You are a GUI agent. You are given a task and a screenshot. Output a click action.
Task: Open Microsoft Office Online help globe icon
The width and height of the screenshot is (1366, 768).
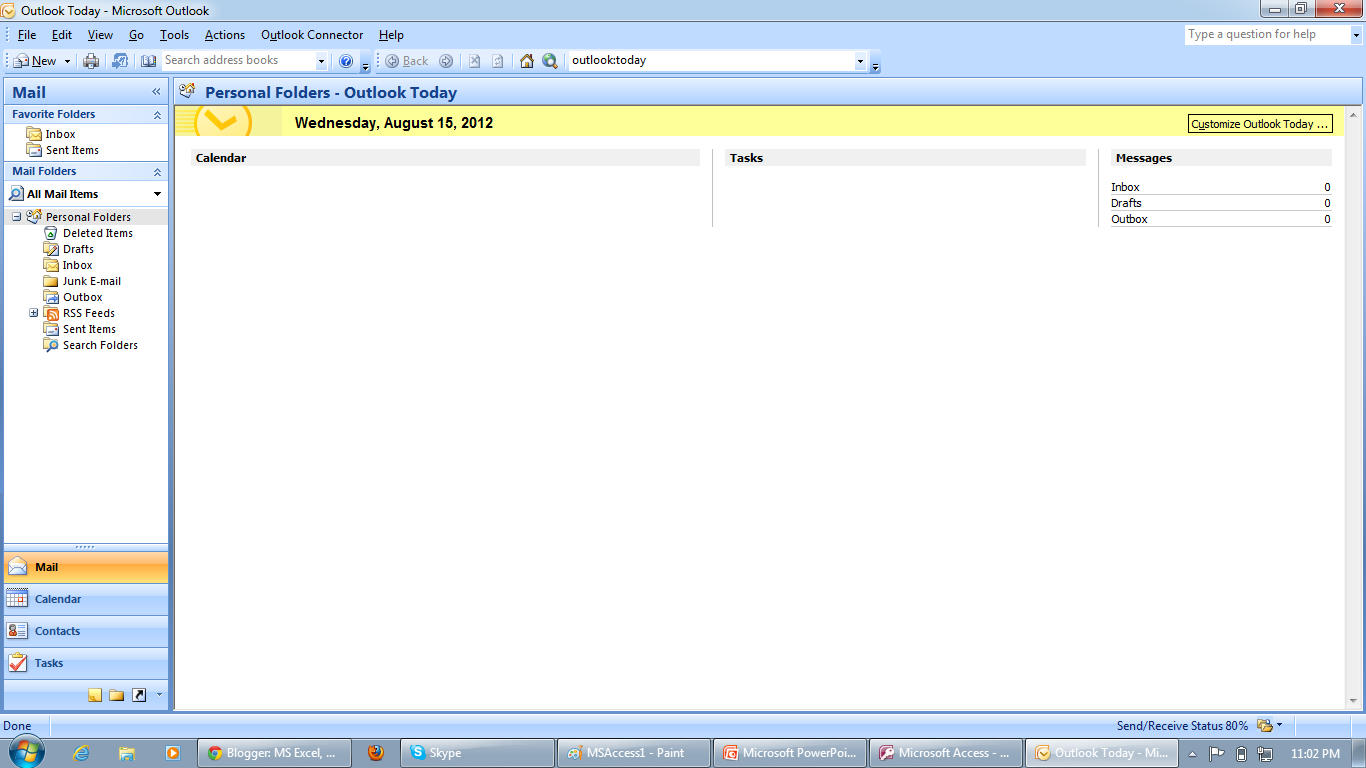(x=550, y=61)
